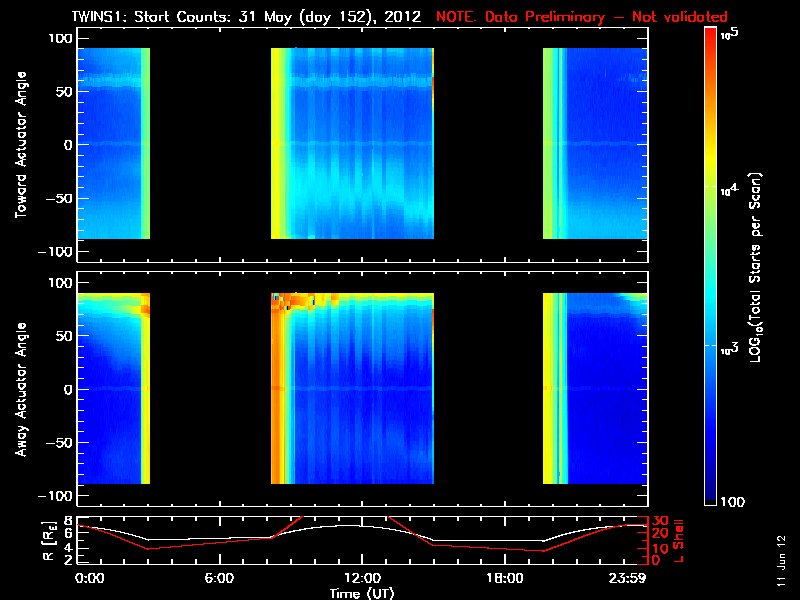
Task: Click the plot title 'TWINS1: Start Counts'
Action: tap(246, 17)
